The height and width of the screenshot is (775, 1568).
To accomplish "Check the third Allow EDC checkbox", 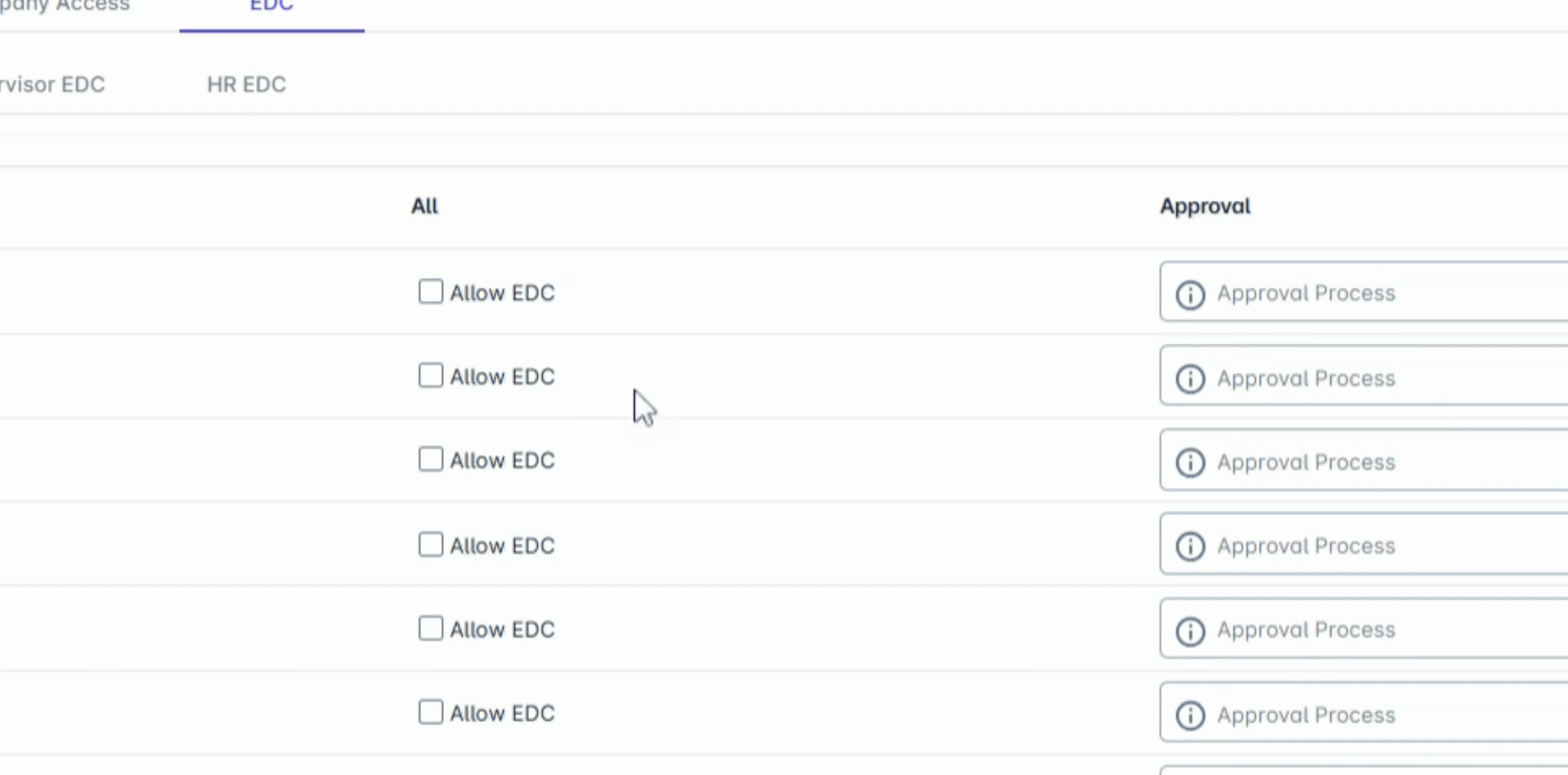I will coord(430,459).
